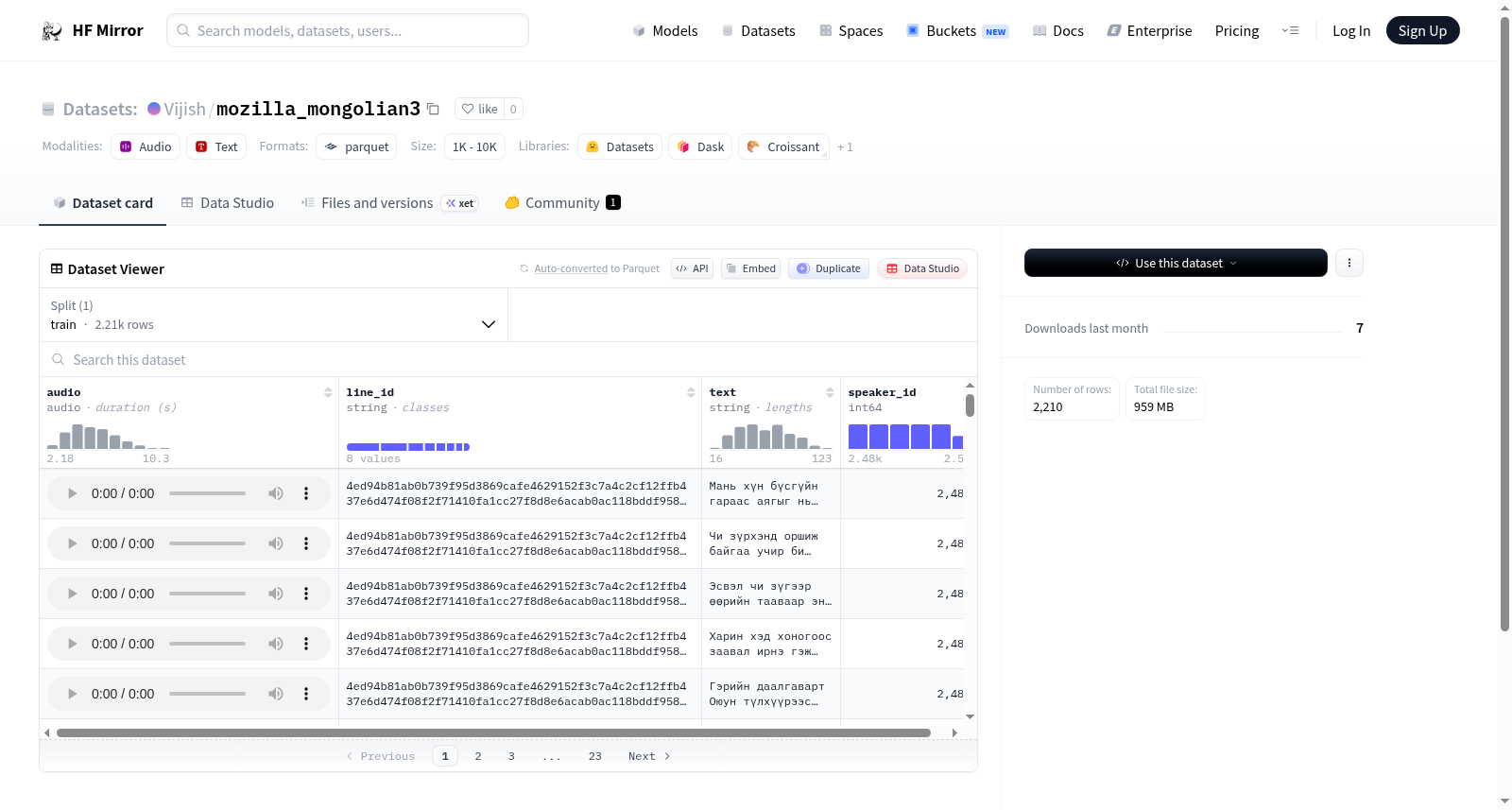
Task: Play audio in the 'Харин хэд' row
Action: click(x=72, y=644)
